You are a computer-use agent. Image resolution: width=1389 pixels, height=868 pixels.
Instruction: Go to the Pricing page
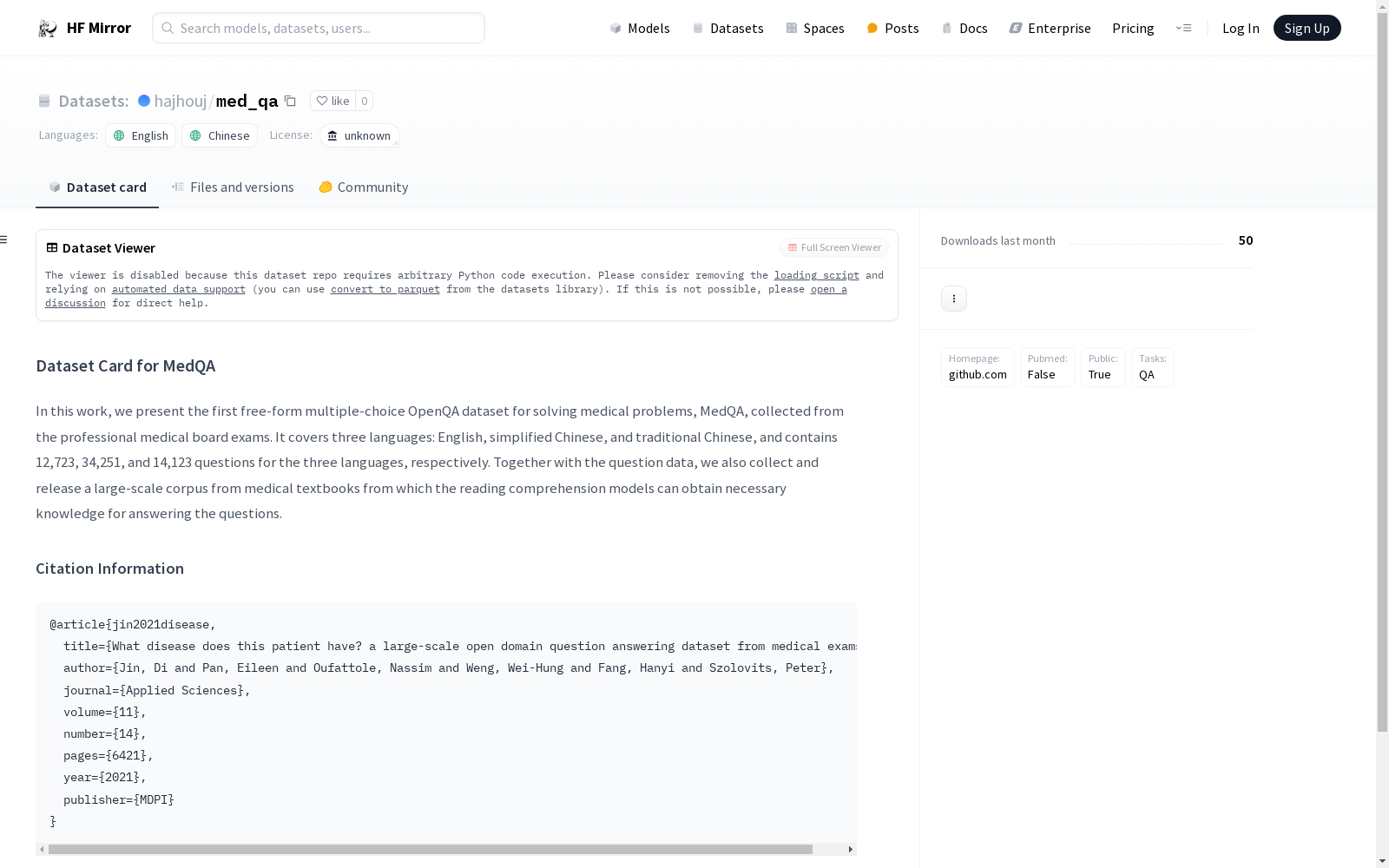tap(1133, 28)
